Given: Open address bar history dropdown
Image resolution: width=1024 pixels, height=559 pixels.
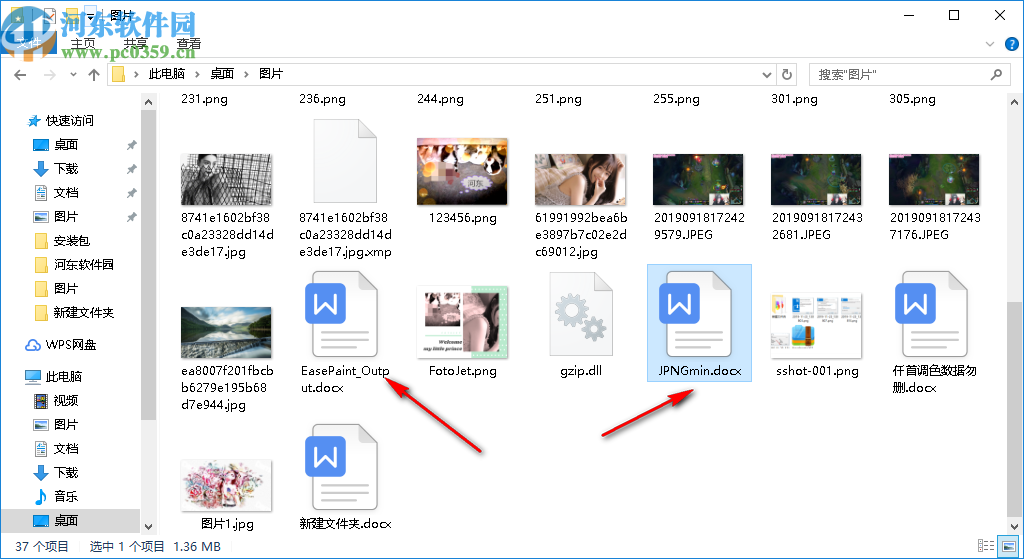Looking at the screenshot, I should pos(767,74).
